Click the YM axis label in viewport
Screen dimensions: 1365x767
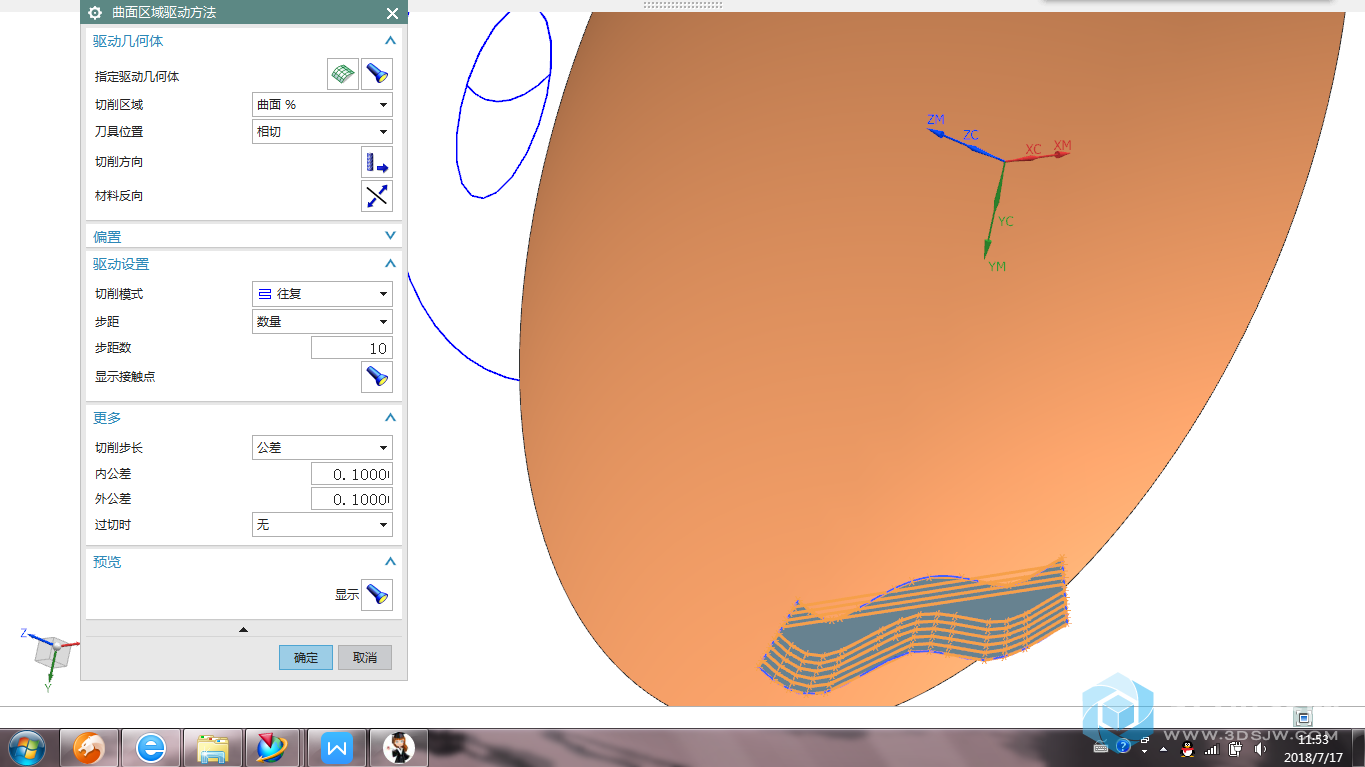pyautogui.click(x=997, y=267)
